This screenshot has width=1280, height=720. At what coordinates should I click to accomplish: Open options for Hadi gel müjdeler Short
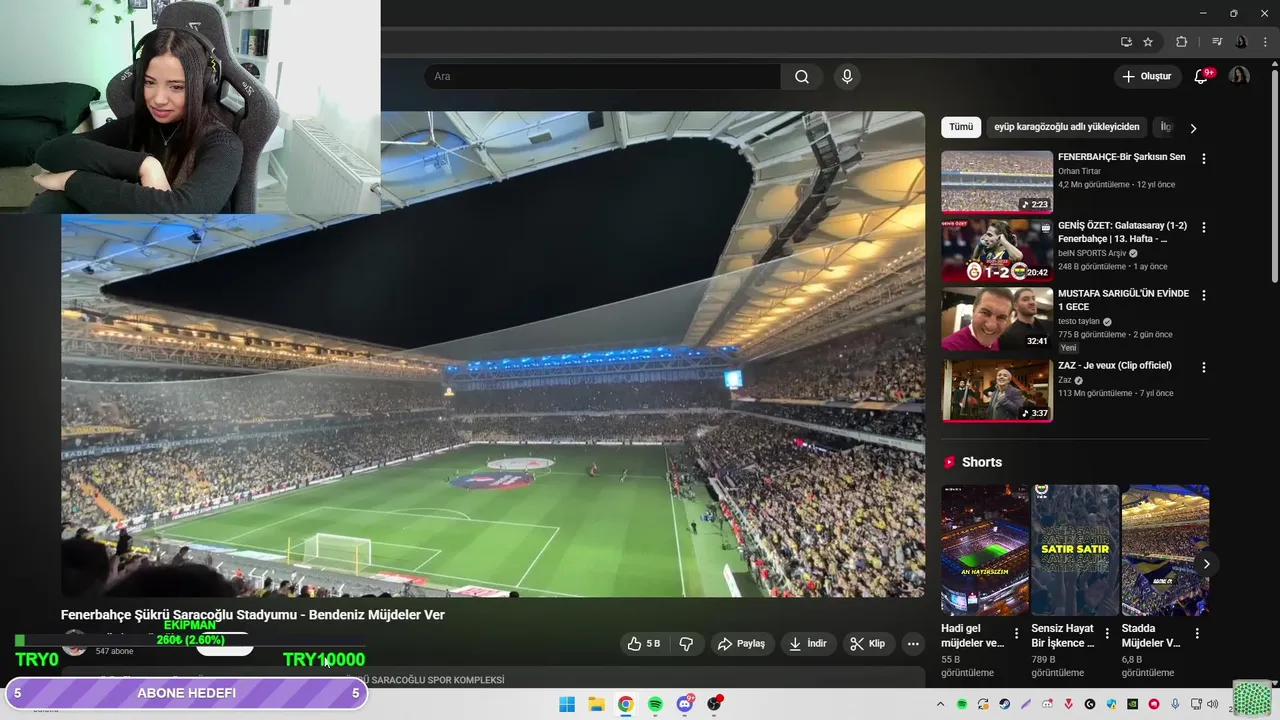[1017, 633]
